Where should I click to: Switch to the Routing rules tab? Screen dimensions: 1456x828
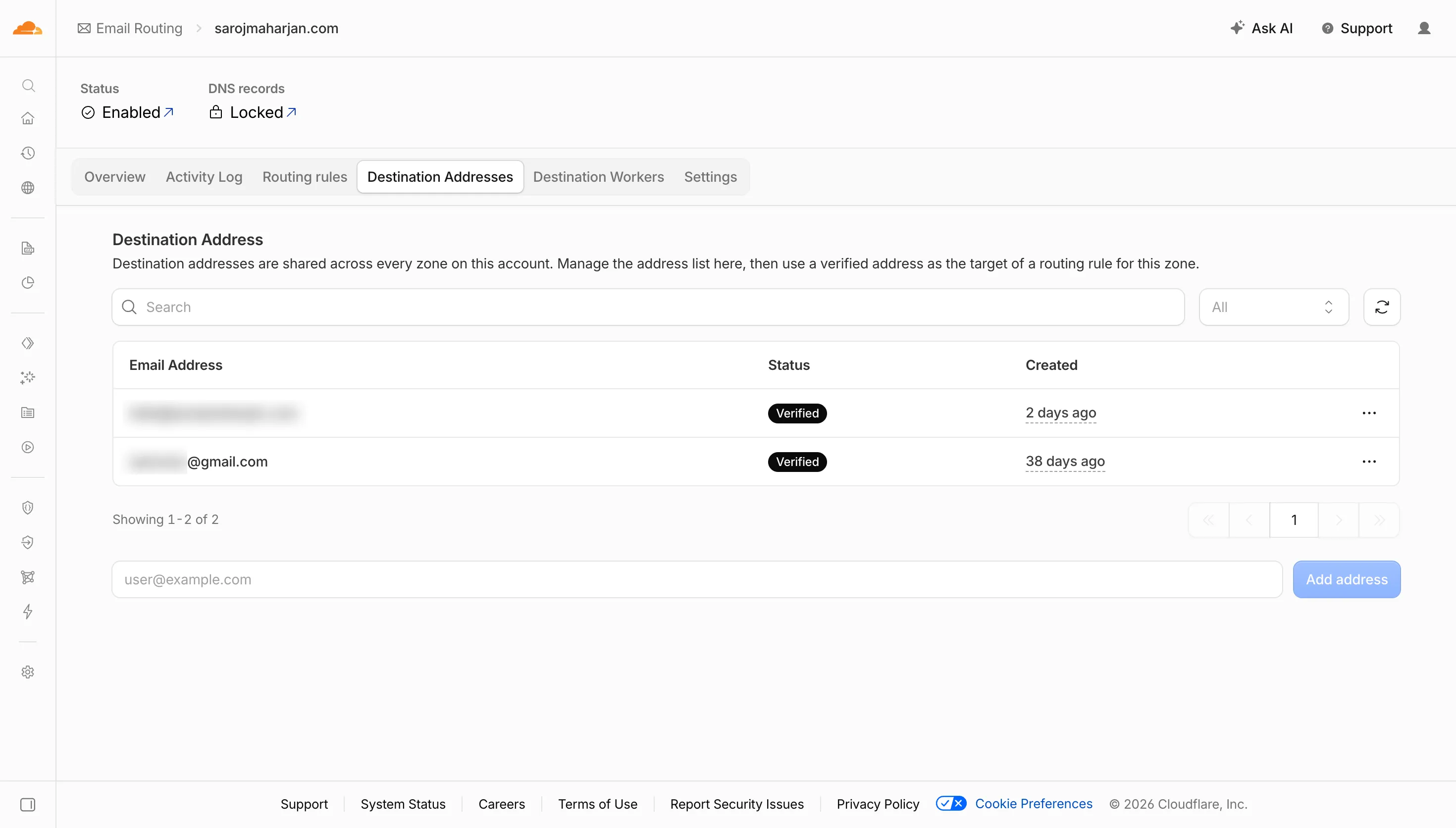305,177
